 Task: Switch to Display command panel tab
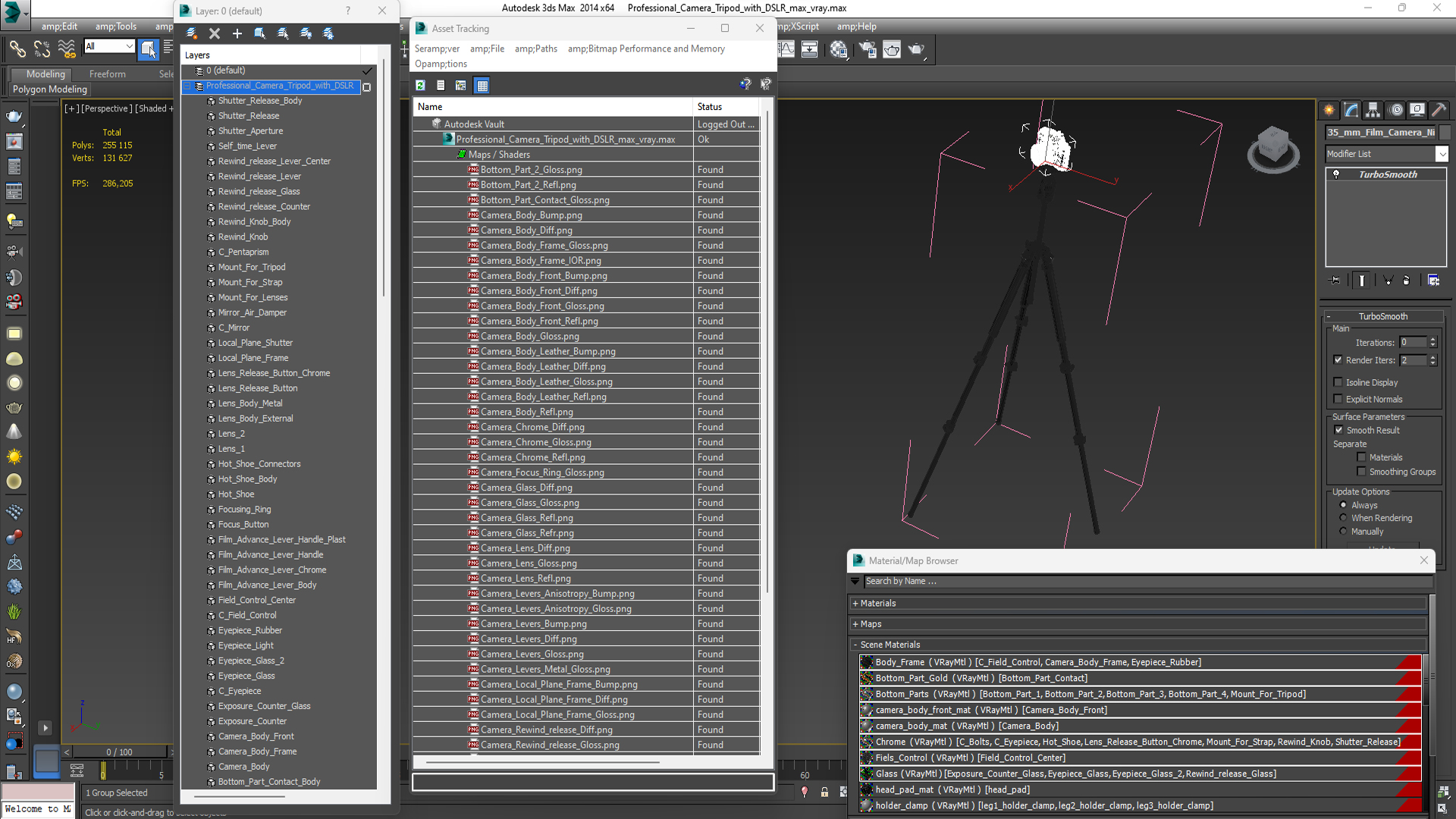1417,110
